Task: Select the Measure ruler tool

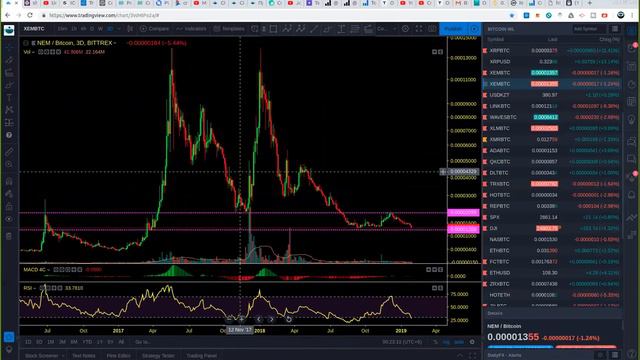Action: pyautogui.click(x=9, y=152)
